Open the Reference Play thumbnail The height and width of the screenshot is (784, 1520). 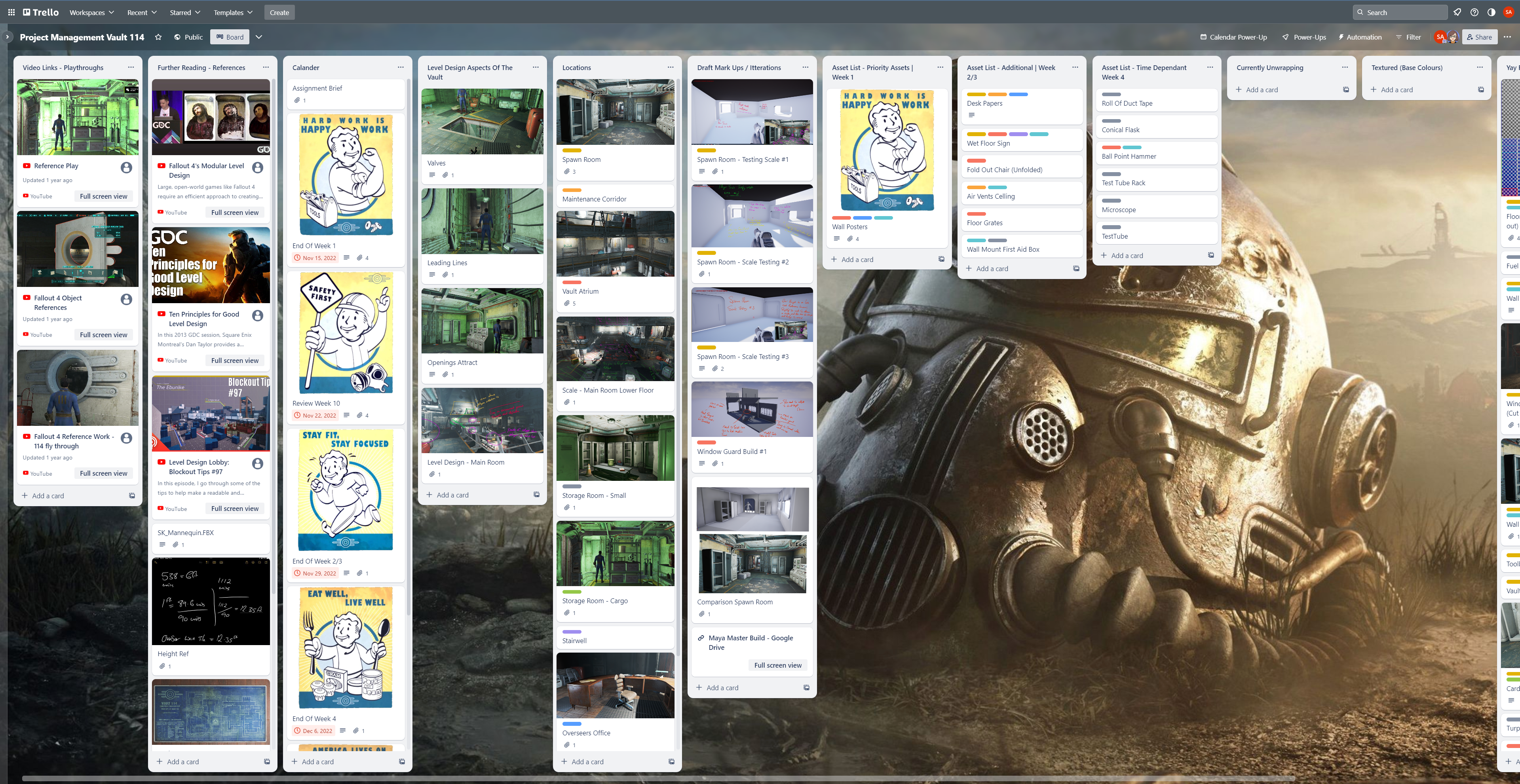click(x=78, y=118)
